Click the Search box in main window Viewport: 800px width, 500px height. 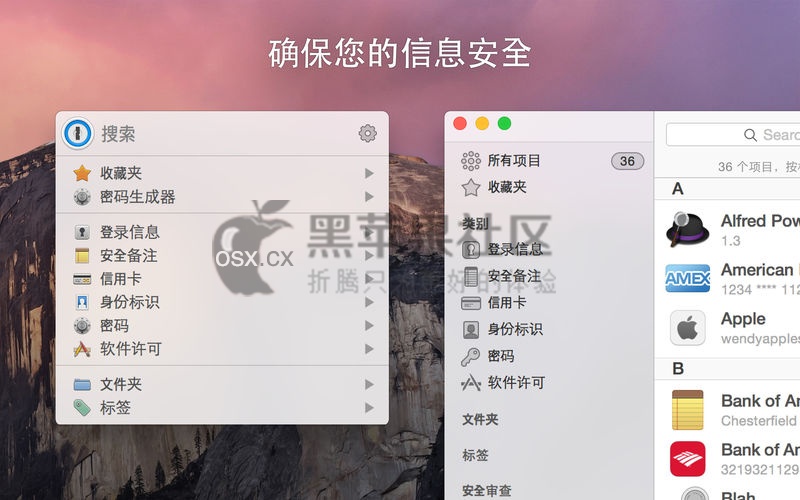coord(733,135)
